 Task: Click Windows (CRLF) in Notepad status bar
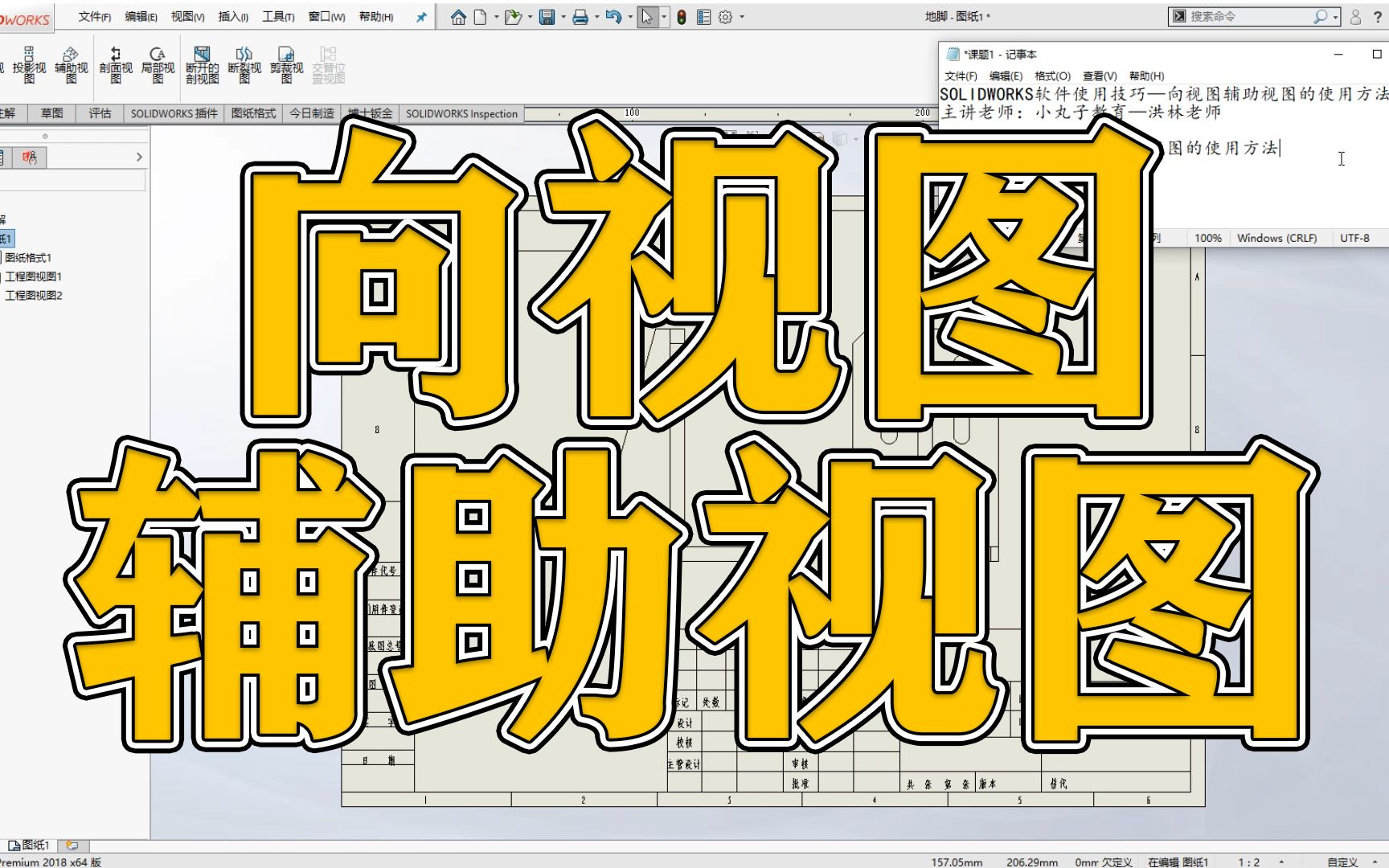tap(1276, 238)
